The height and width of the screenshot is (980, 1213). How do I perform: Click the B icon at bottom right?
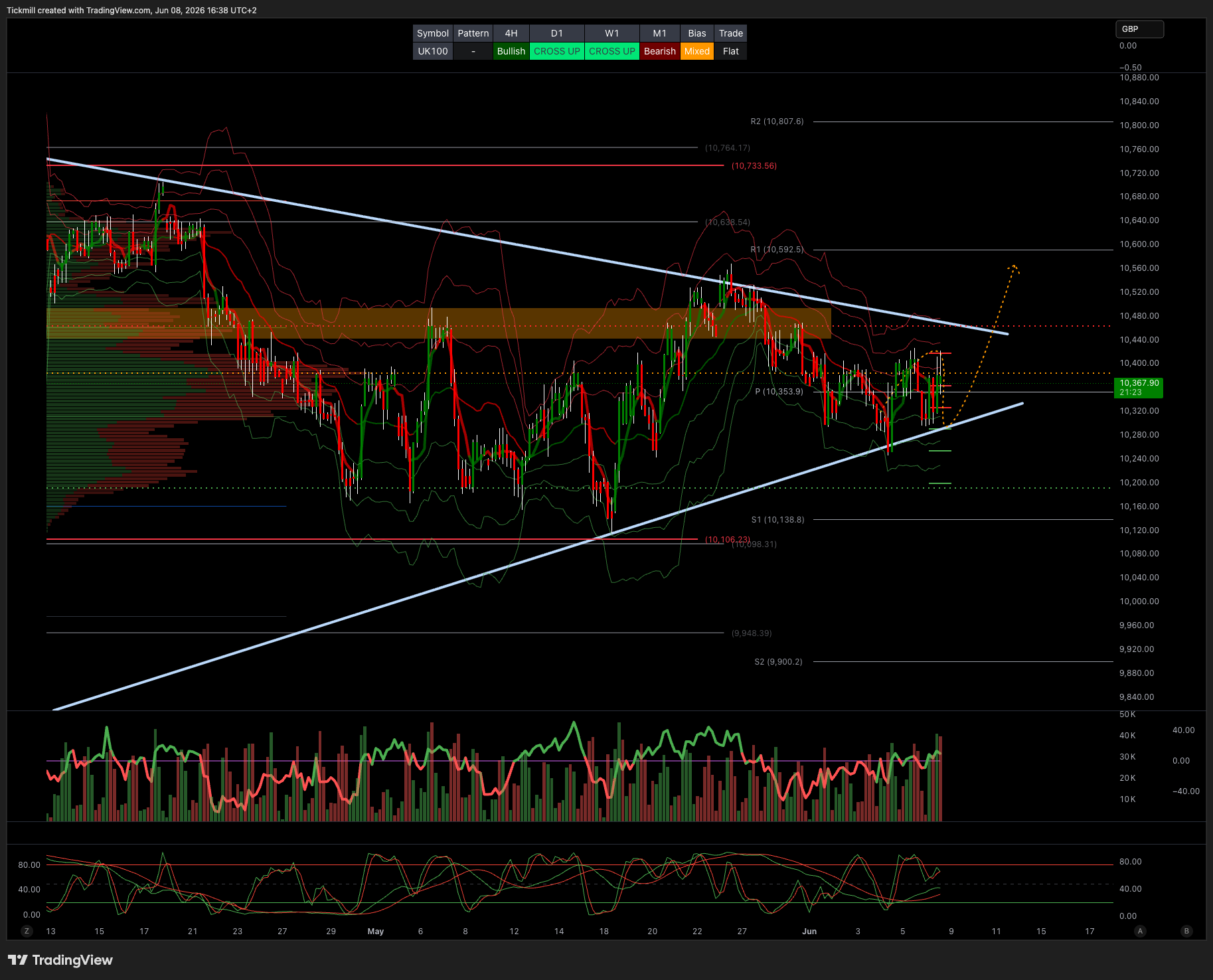pos(1186,931)
